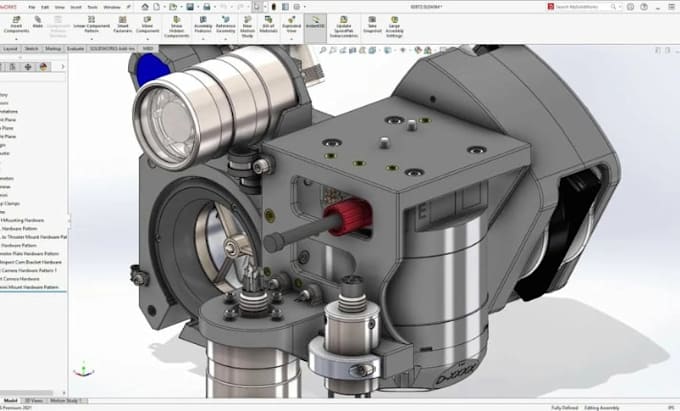
Task: Expand Exploded View dropdown arrow
Action: coord(291,39)
